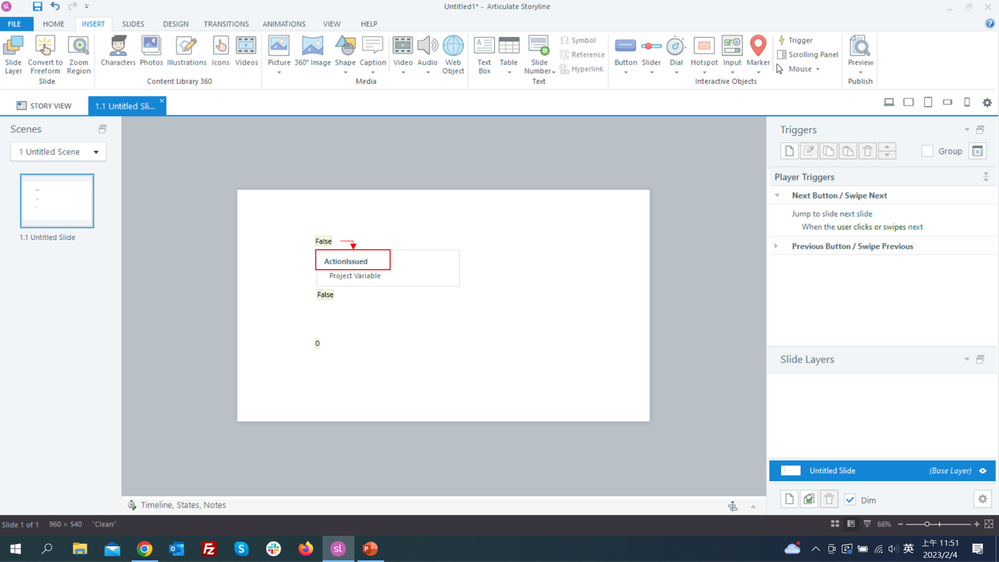Click the Zoom Region icon
This screenshot has height=562, width=999.
pyautogui.click(x=78, y=54)
